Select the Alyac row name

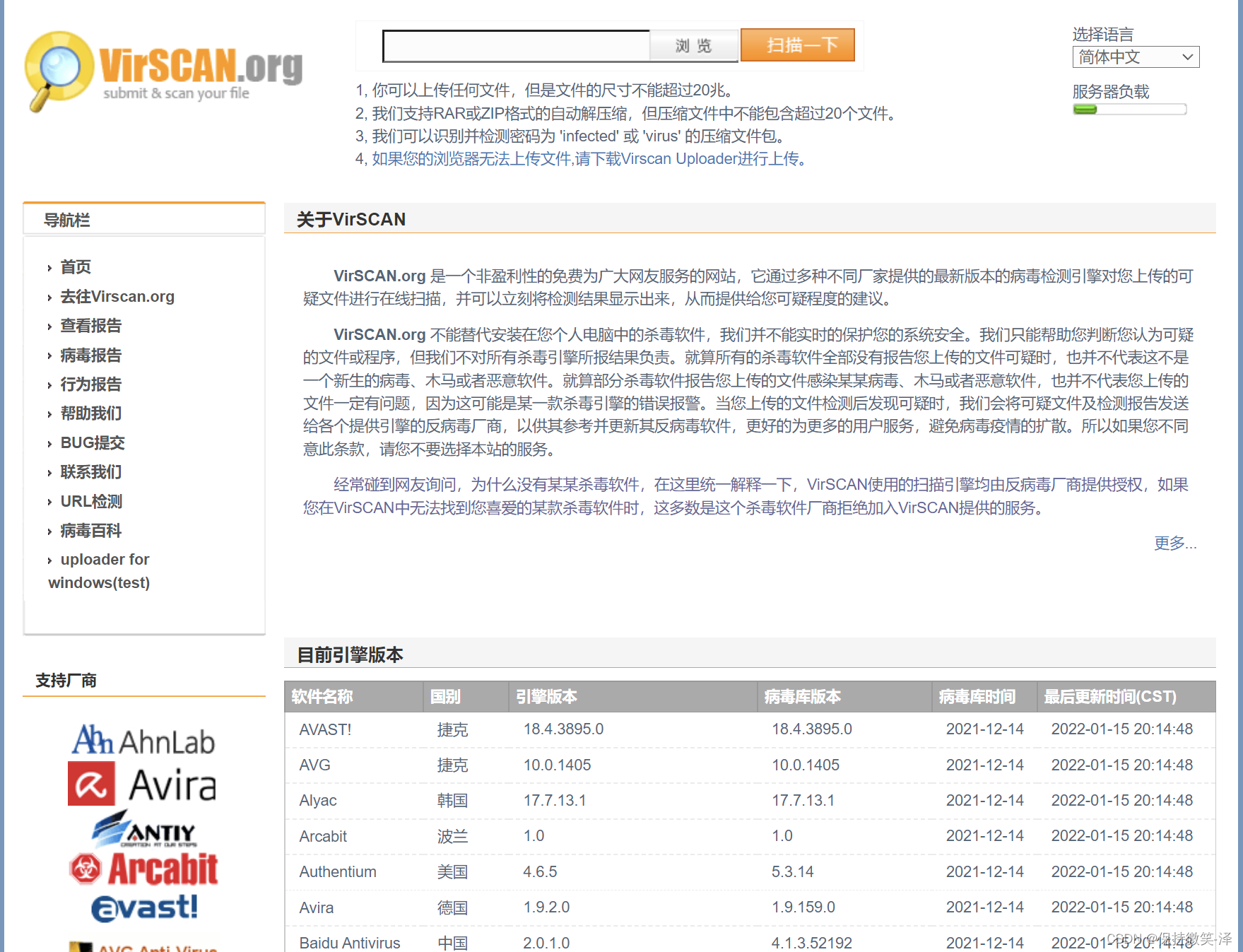pos(318,801)
